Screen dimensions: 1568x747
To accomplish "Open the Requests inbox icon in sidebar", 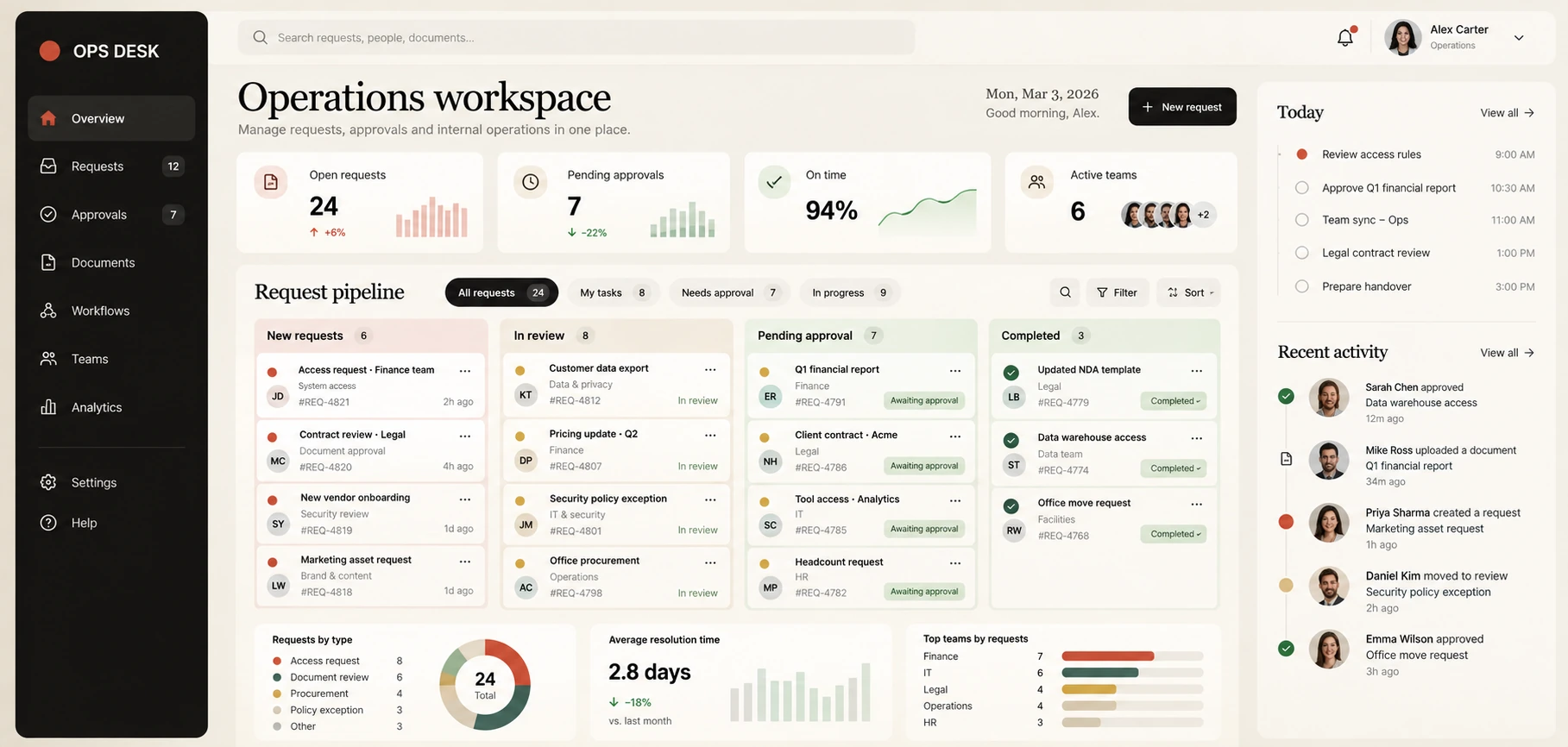I will coord(48,166).
